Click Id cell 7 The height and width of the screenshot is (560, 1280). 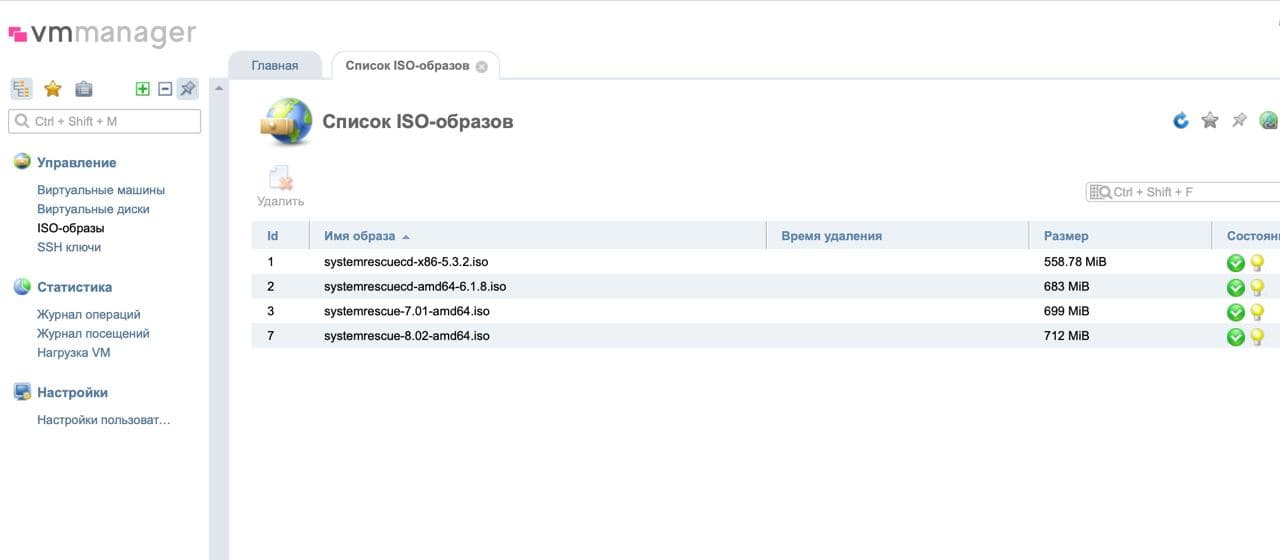(x=271, y=336)
